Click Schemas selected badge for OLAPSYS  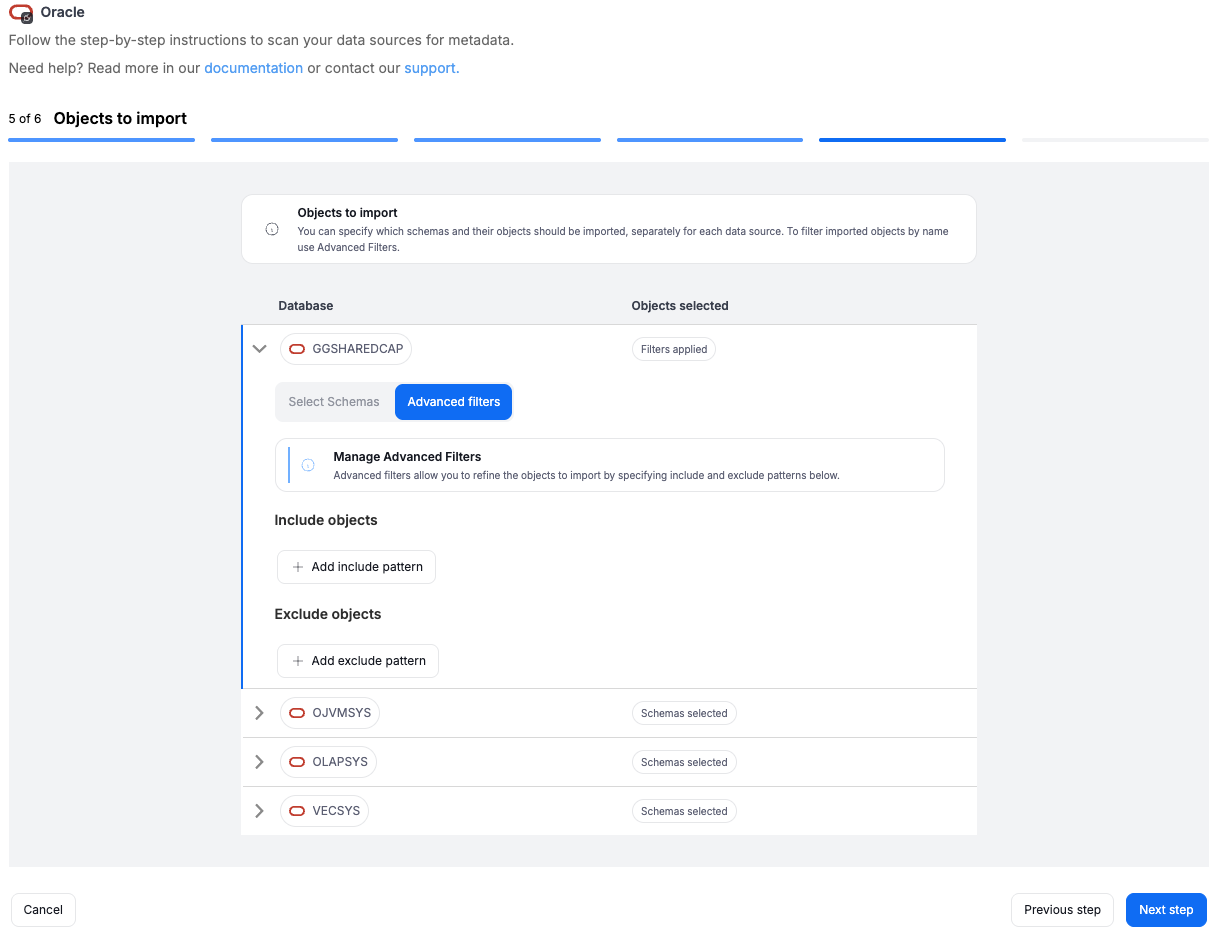(684, 762)
